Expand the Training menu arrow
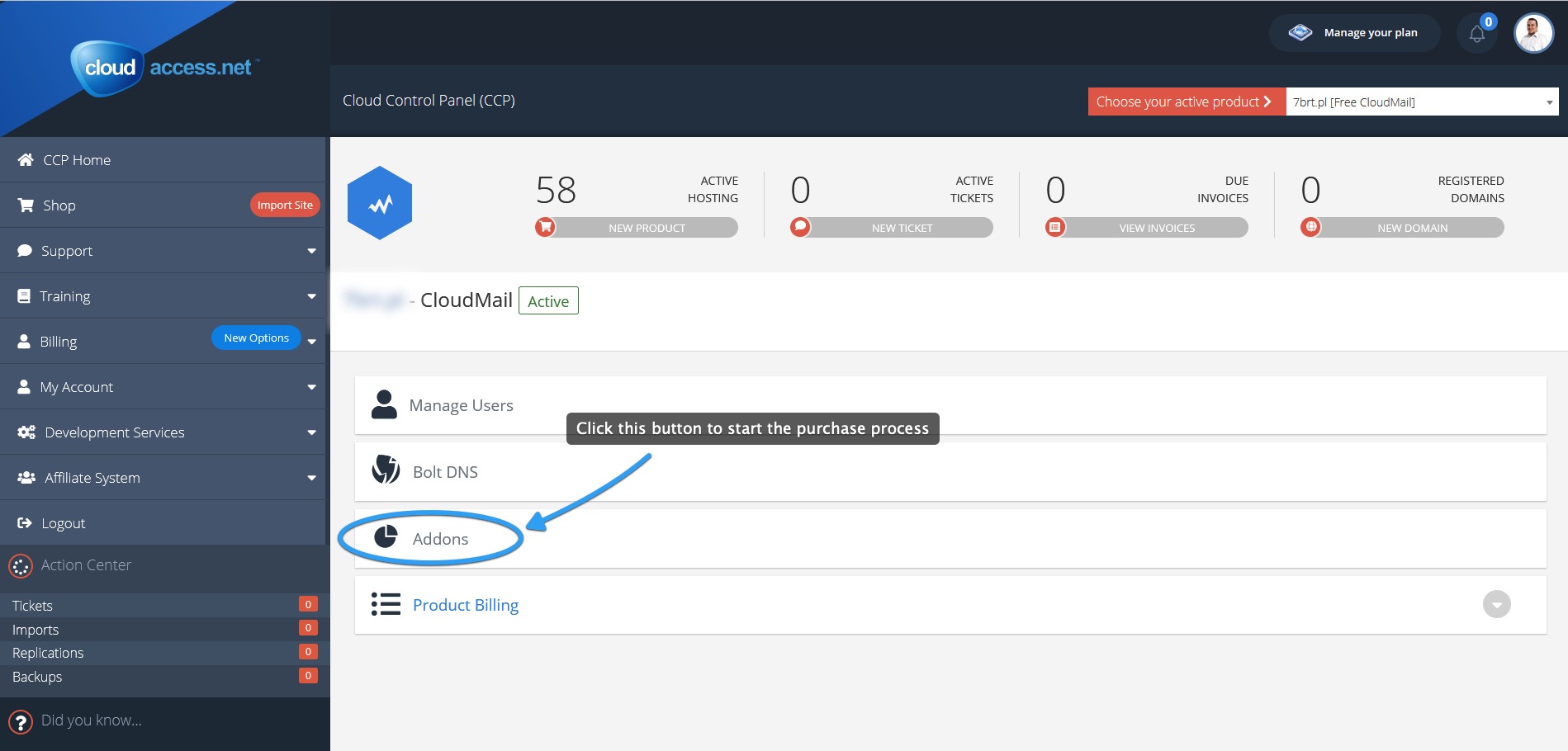Image resolution: width=1568 pixels, height=751 pixels. [x=311, y=296]
